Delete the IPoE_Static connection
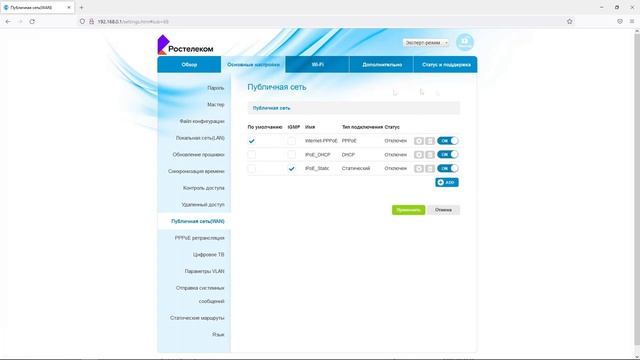Viewport: 640px width, 360px height. 430,169
